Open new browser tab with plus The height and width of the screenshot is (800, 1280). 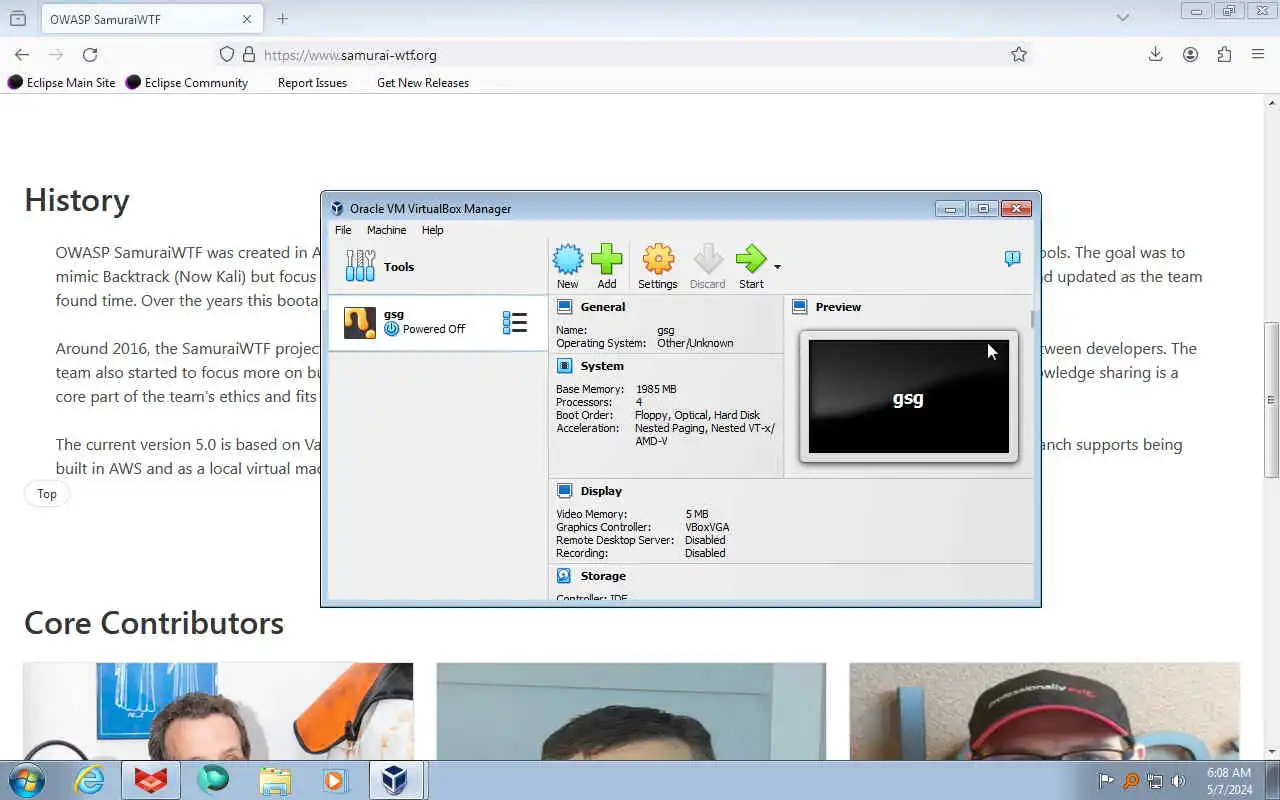pos(282,19)
